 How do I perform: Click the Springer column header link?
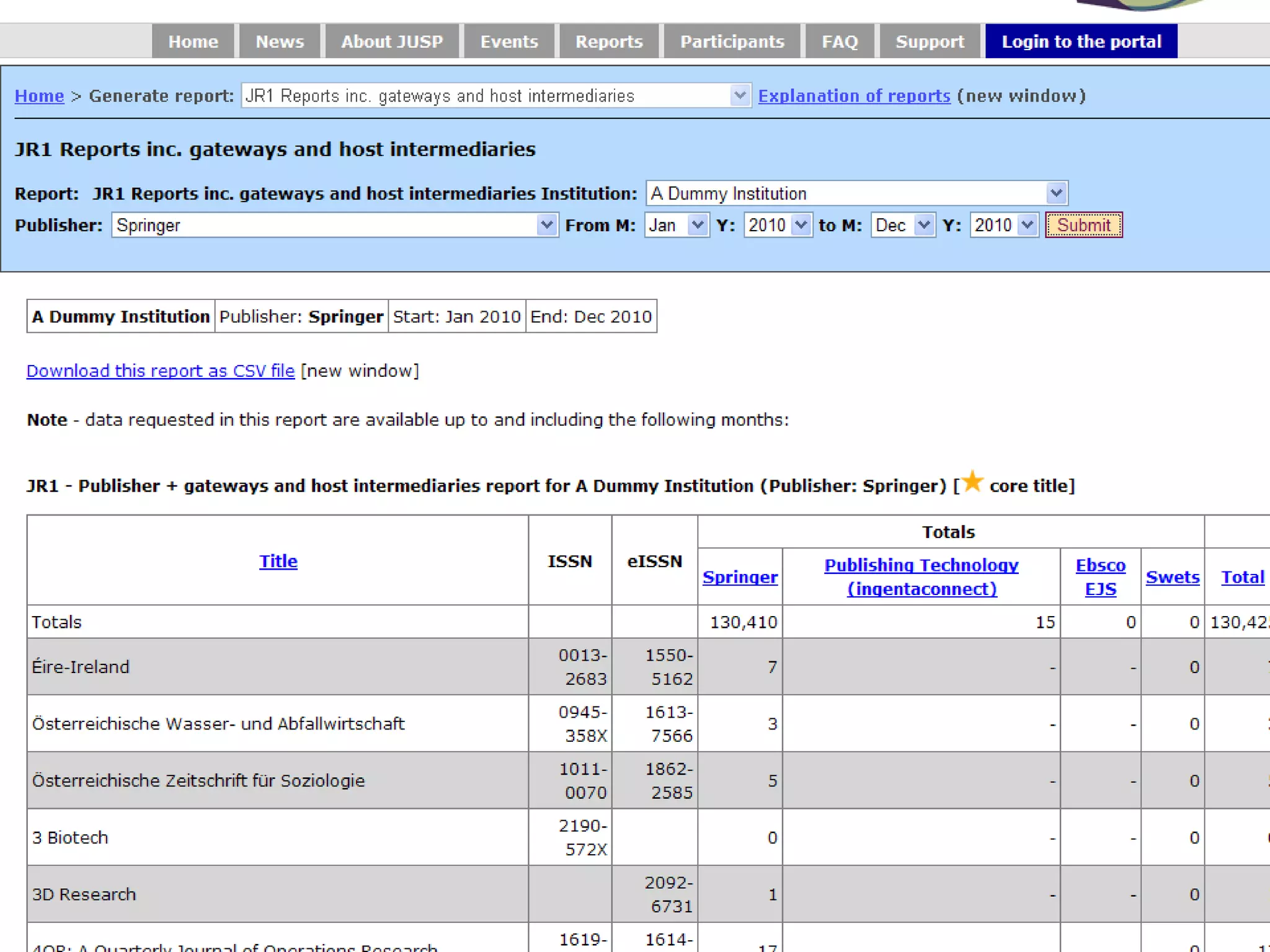point(740,577)
